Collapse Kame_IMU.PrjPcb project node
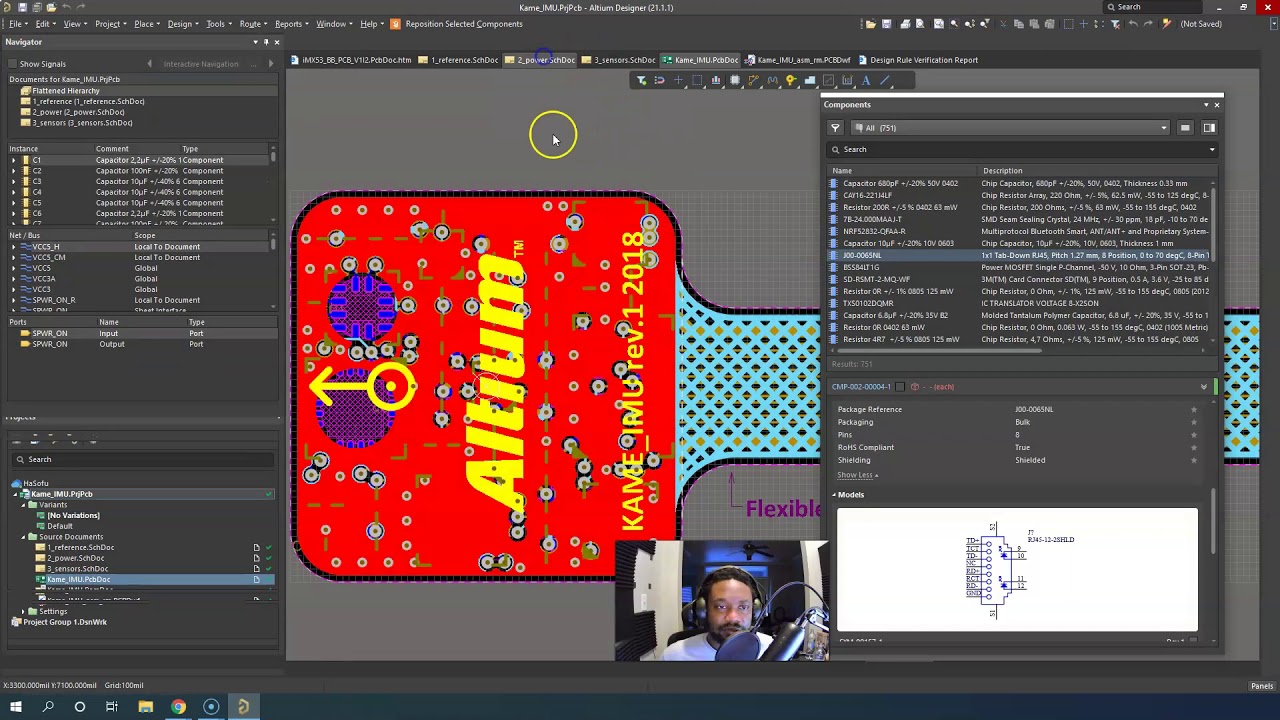This screenshot has height=720, width=1280. coord(15,494)
